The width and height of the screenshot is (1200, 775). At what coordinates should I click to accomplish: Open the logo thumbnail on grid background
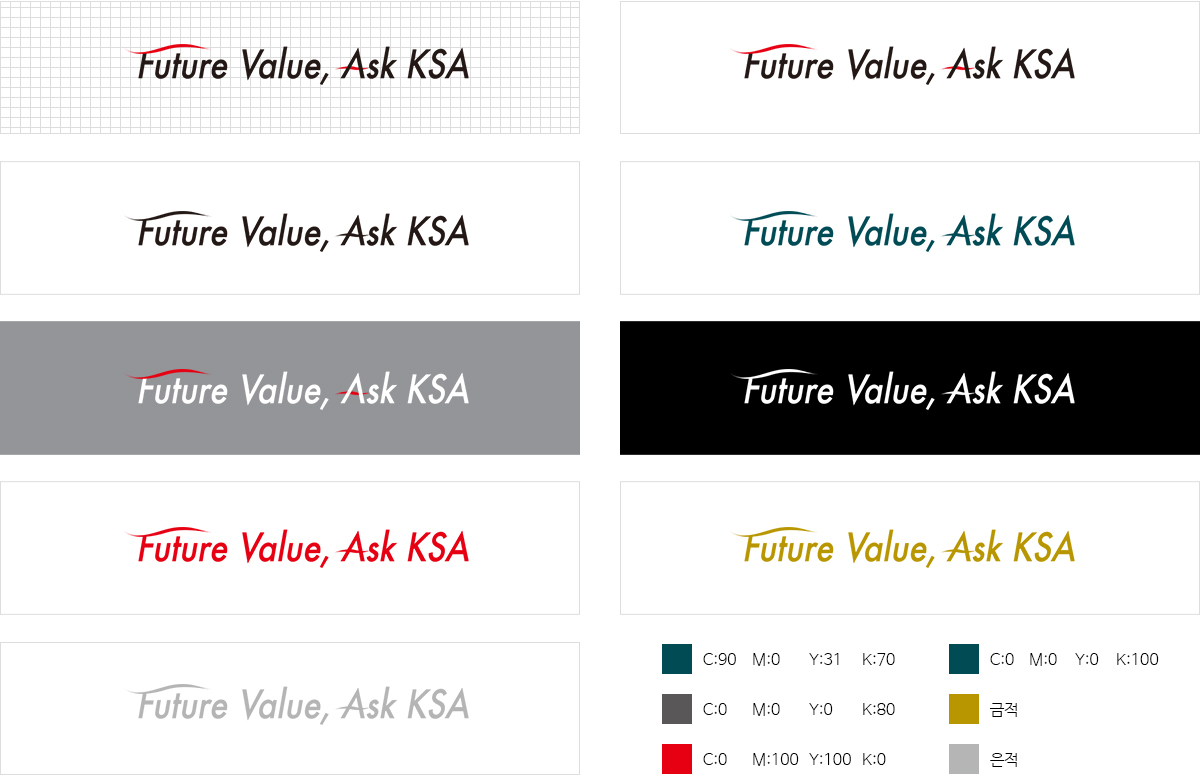[290, 67]
